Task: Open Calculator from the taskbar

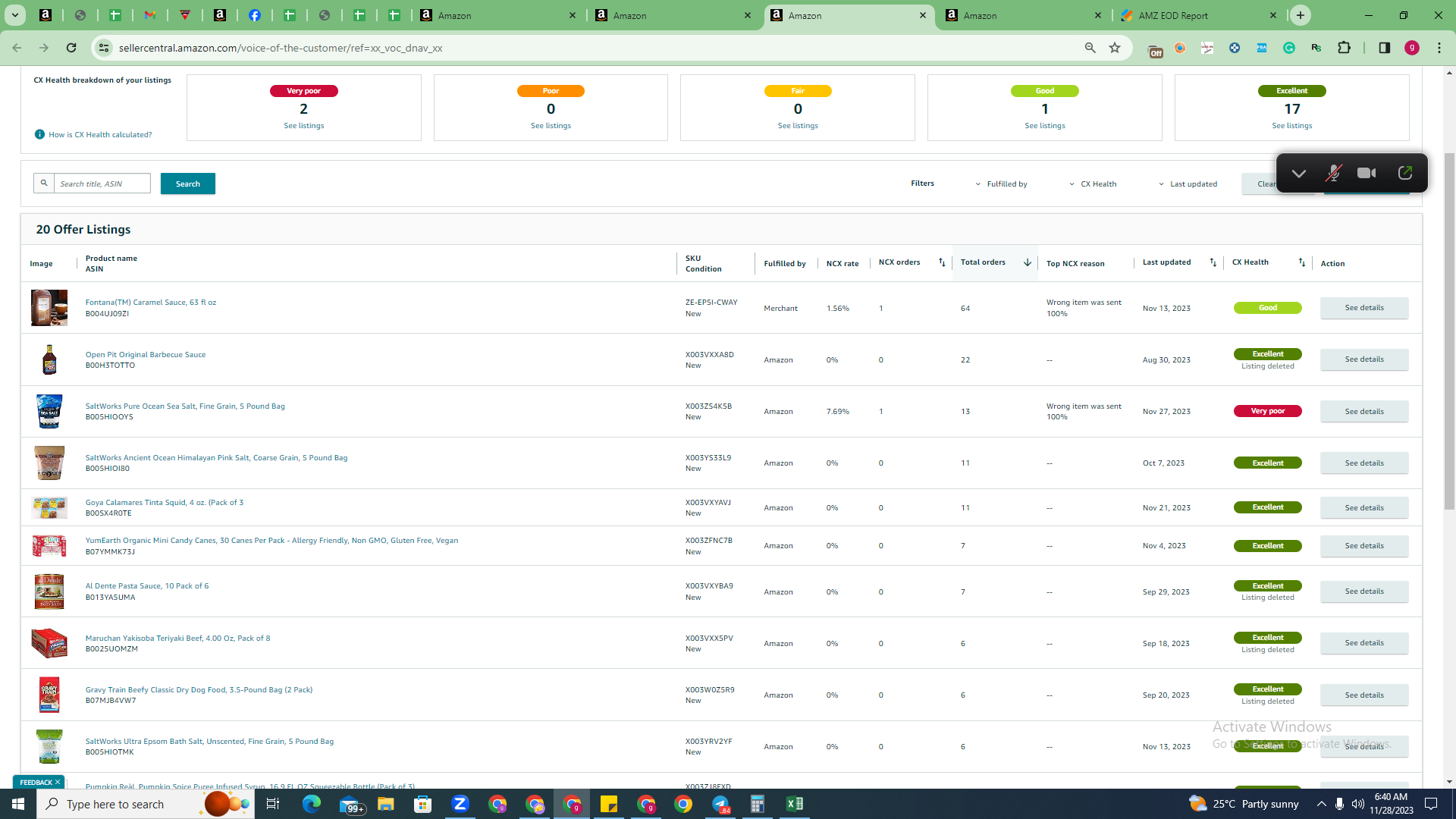Action: click(758, 804)
